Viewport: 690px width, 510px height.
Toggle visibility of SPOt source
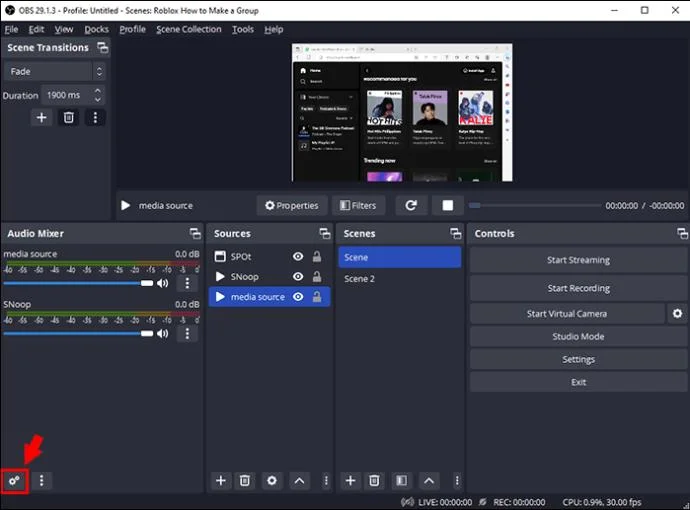[298, 257]
